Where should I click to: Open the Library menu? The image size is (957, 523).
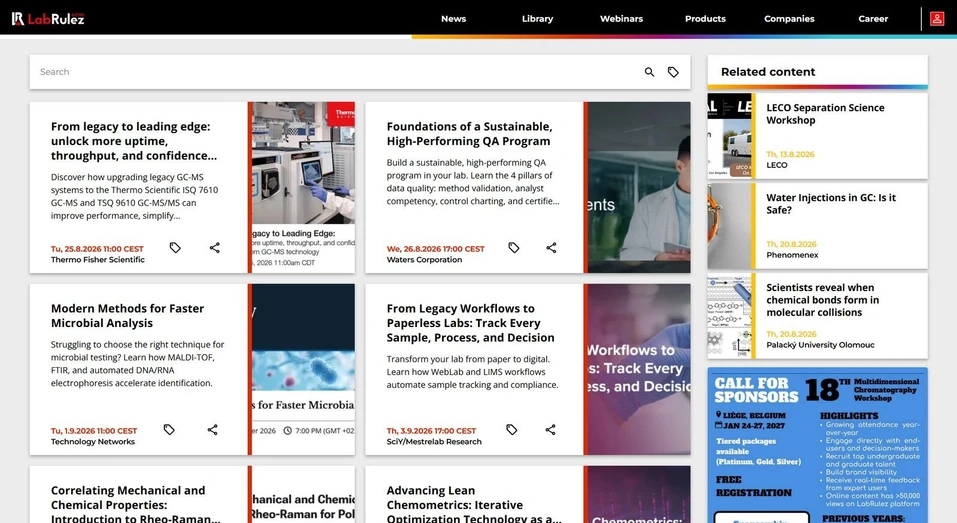coord(537,19)
